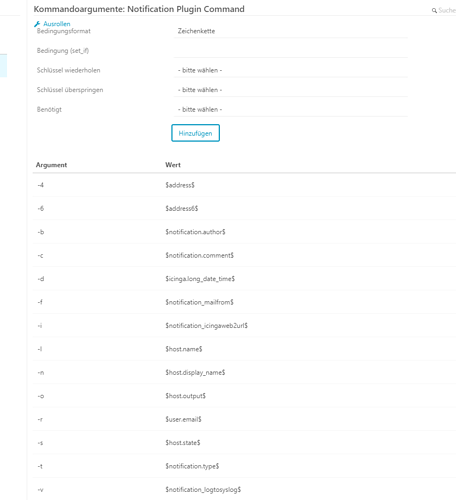Select the -i $notification_icingaweb2url$ row
The width and height of the screenshot is (456, 500).
click(244, 326)
